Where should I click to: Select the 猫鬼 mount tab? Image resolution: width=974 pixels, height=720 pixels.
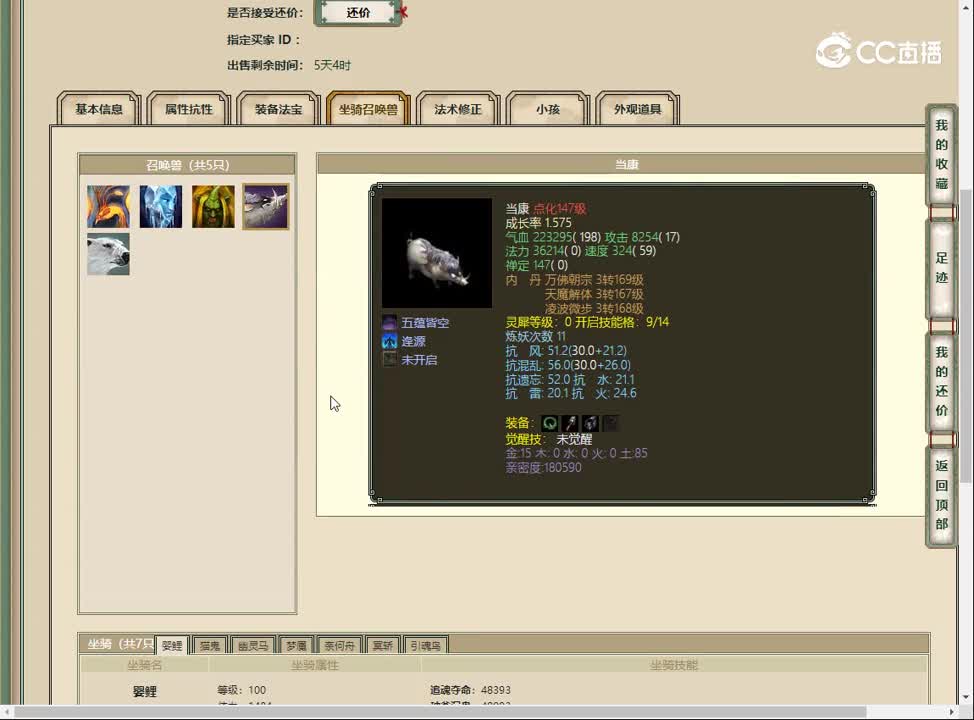207,644
